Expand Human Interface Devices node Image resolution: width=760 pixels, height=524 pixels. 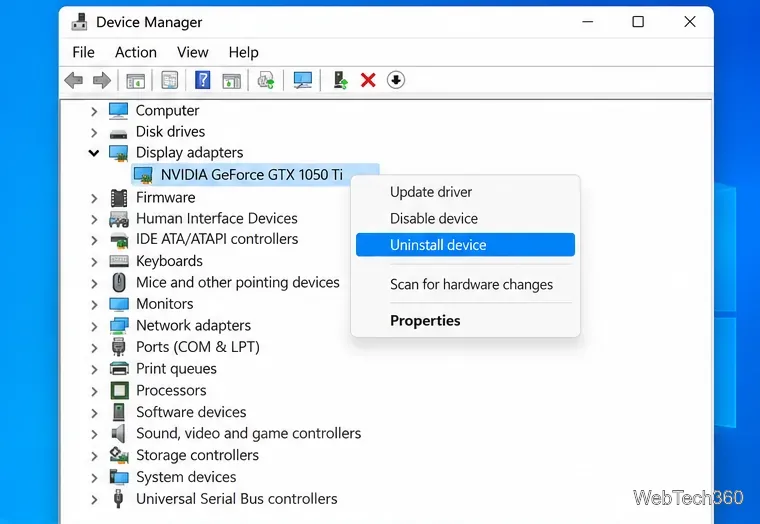click(x=94, y=220)
